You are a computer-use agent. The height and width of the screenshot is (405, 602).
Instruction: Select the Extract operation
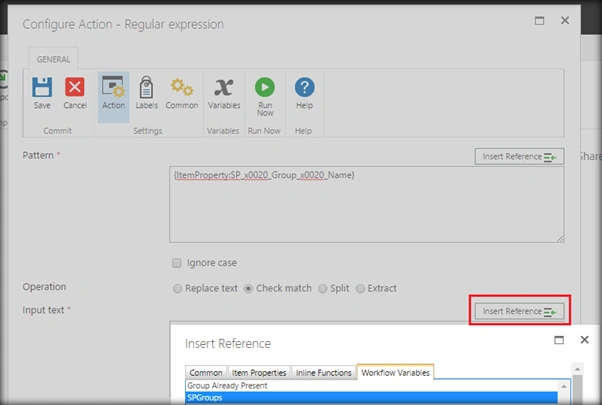pos(360,289)
